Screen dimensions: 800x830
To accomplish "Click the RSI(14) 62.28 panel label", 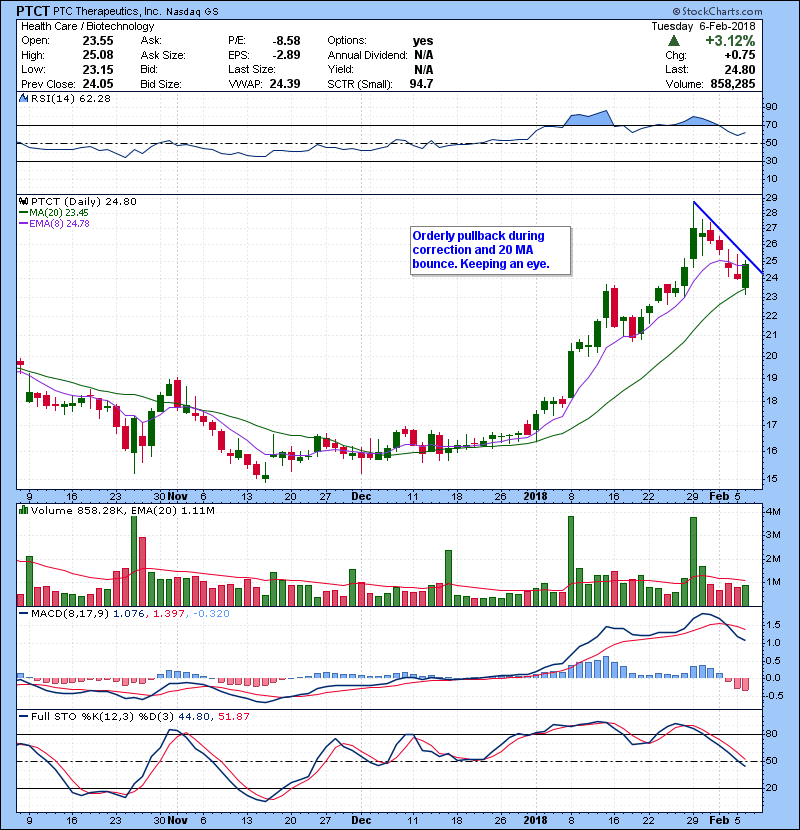I will tap(70, 98).
